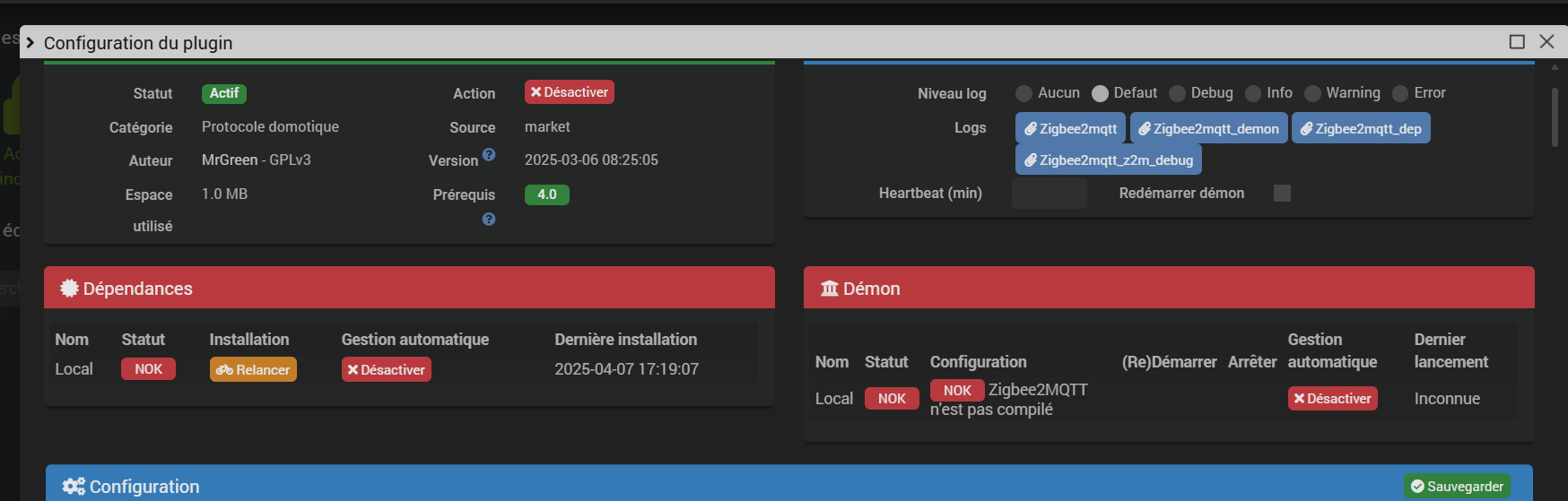Close the plugin configuration dialog
The height and width of the screenshot is (501, 1568).
[1546, 41]
